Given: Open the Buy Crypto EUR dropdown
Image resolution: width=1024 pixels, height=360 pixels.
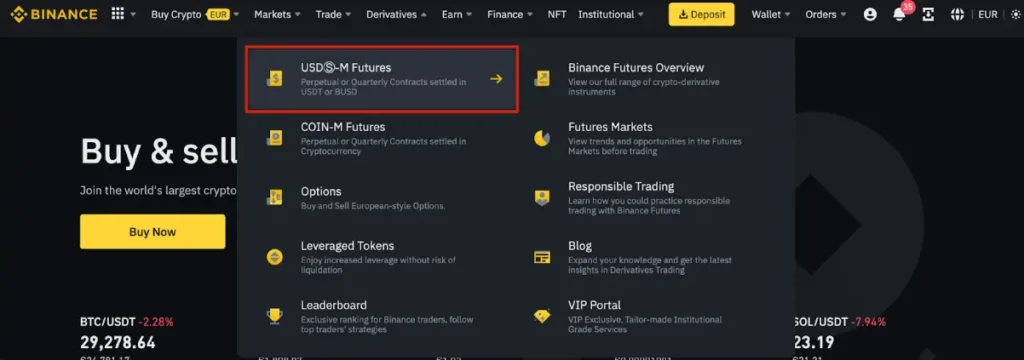Looking at the screenshot, I should 195,14.
